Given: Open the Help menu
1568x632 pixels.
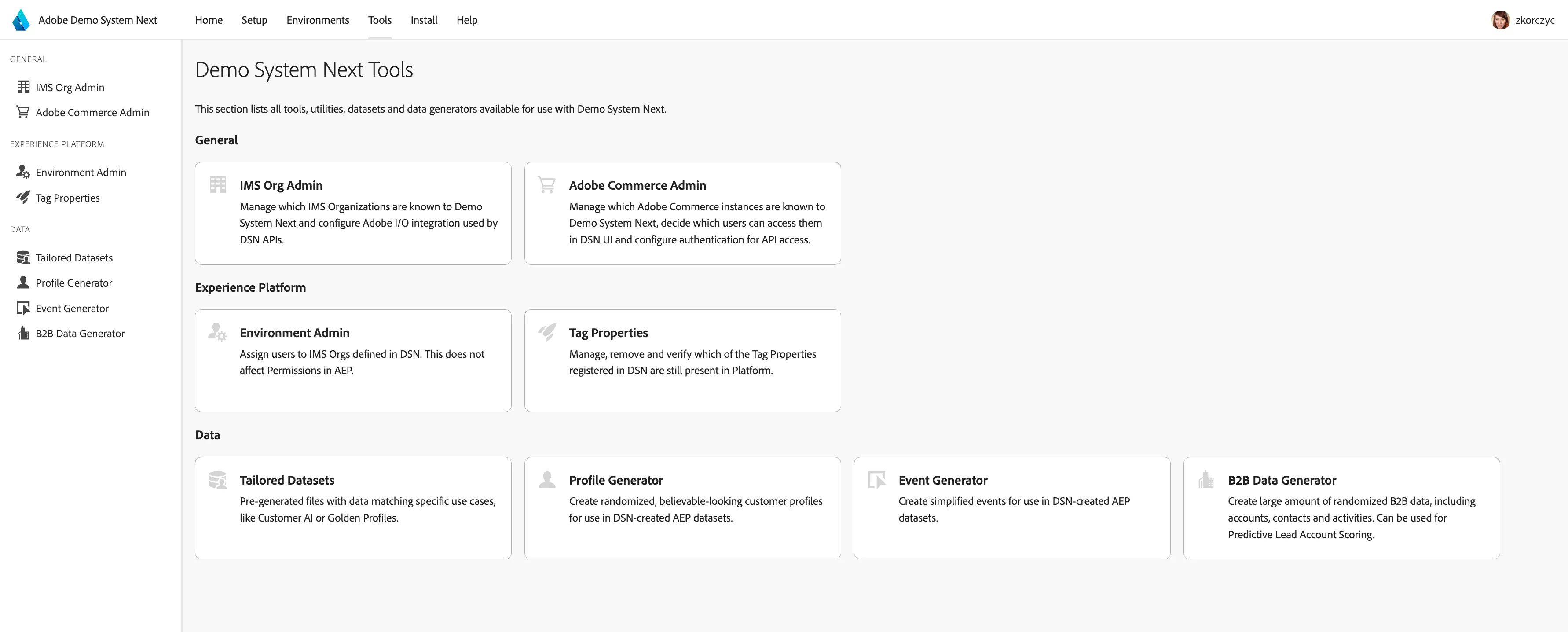Looking at the screenshot, I should point(467,19).
